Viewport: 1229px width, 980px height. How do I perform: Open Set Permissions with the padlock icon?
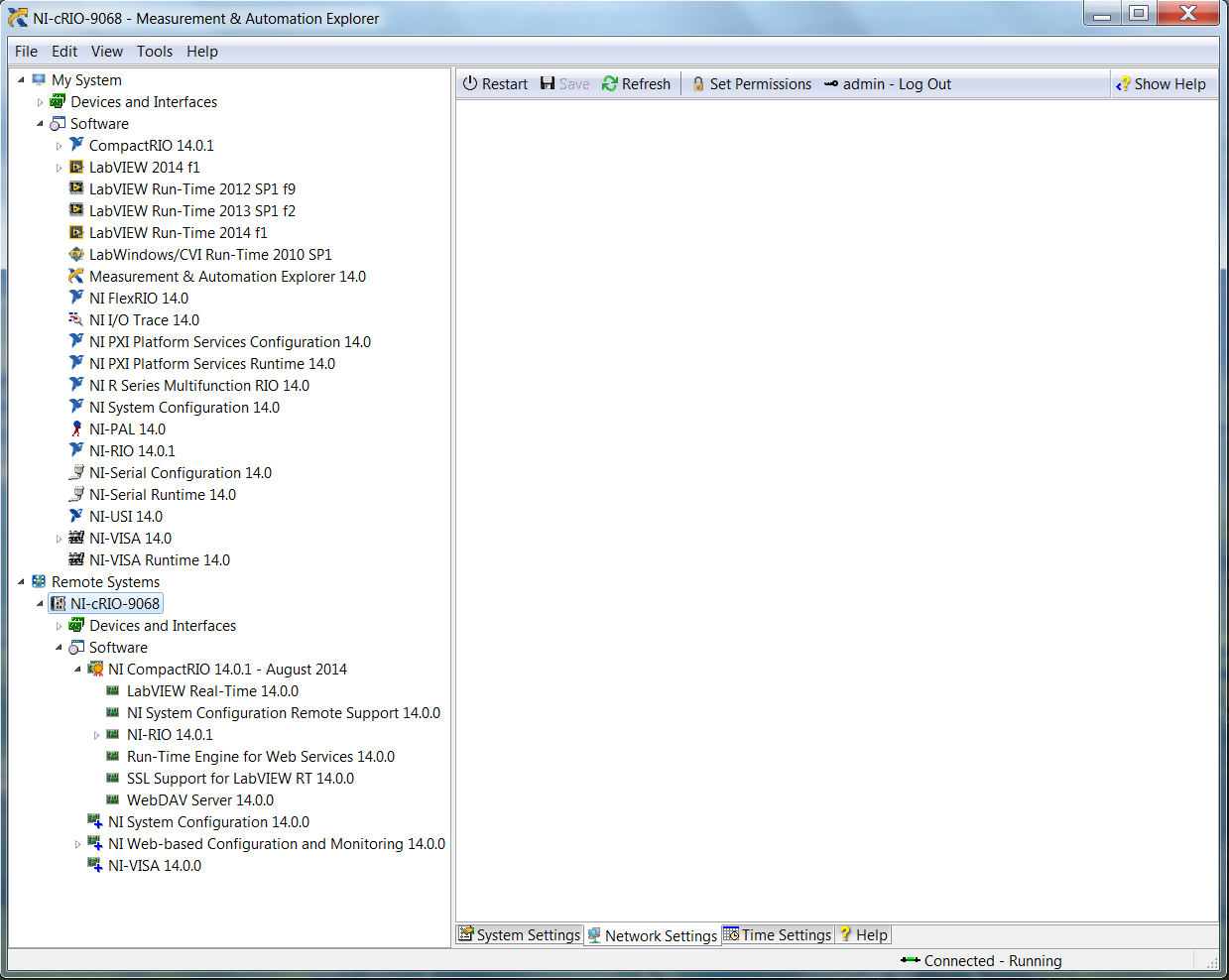tap(697, 83)
